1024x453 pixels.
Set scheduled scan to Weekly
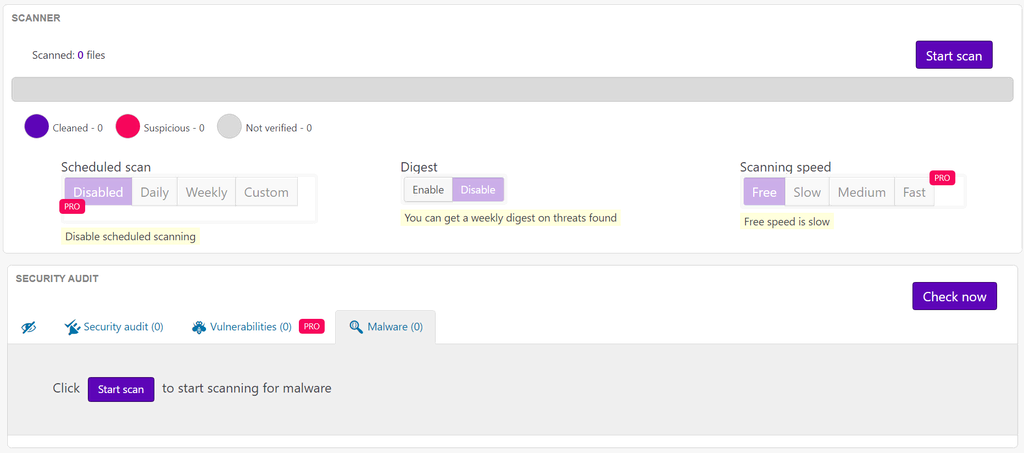pyautogui.click(x=206, y=192)
